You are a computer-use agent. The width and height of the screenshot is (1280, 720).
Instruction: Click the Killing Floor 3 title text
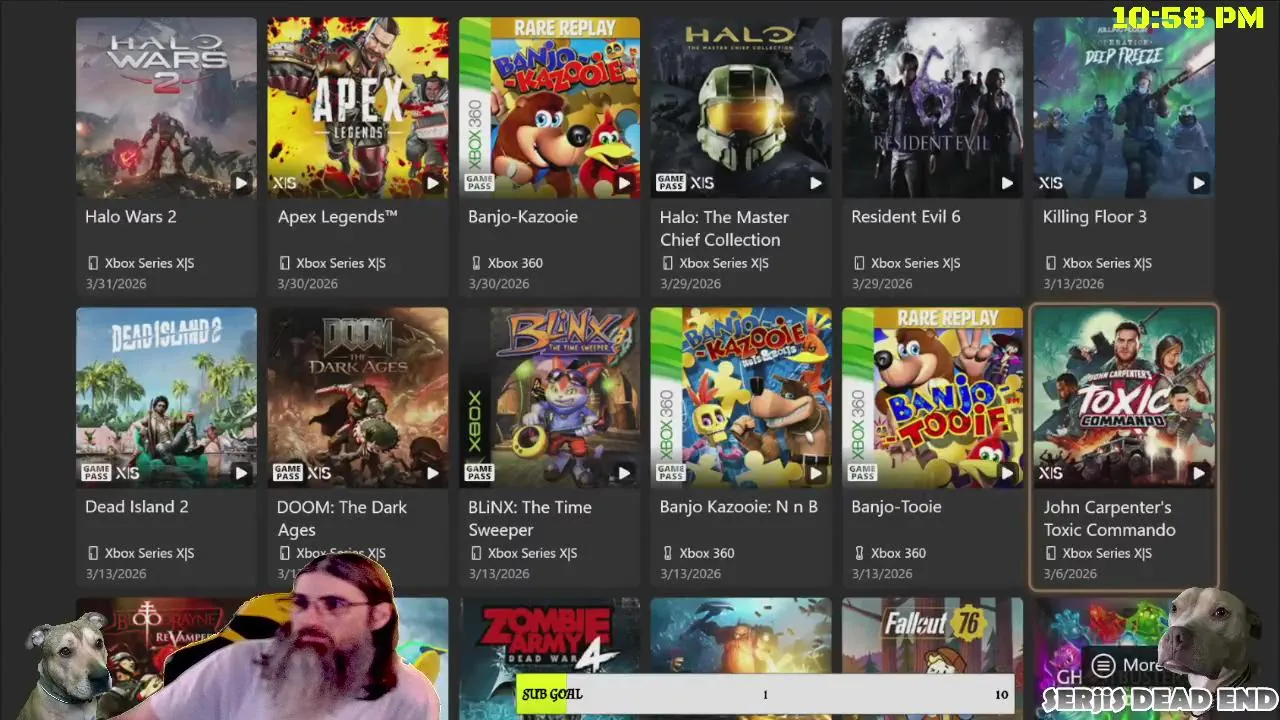[1095, 217]
